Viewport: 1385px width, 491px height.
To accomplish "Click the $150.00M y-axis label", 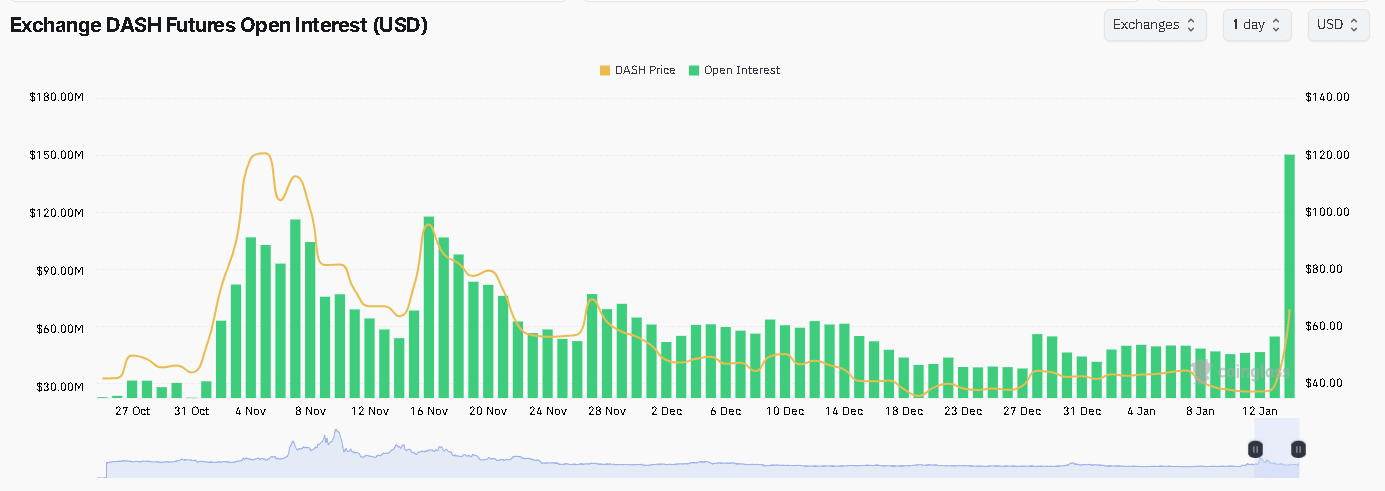I will click(x=55, y=155).
